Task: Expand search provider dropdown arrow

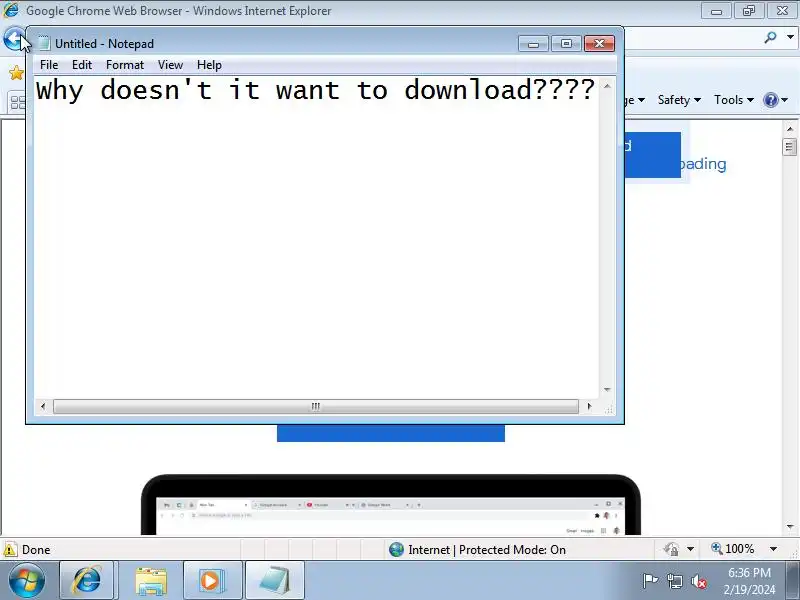Action: pos(790,37)
